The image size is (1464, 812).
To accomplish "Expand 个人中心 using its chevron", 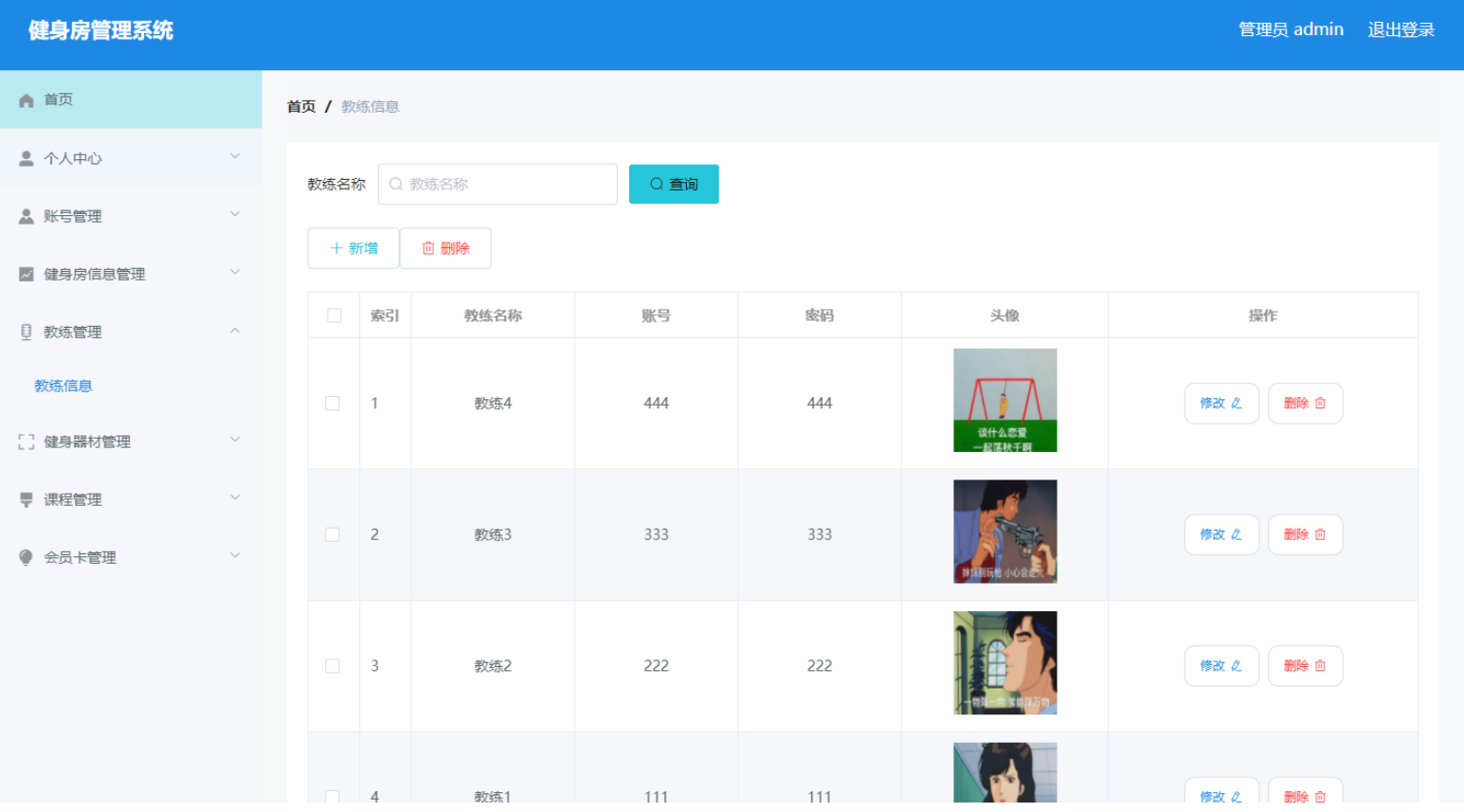I will coord(235,156).
